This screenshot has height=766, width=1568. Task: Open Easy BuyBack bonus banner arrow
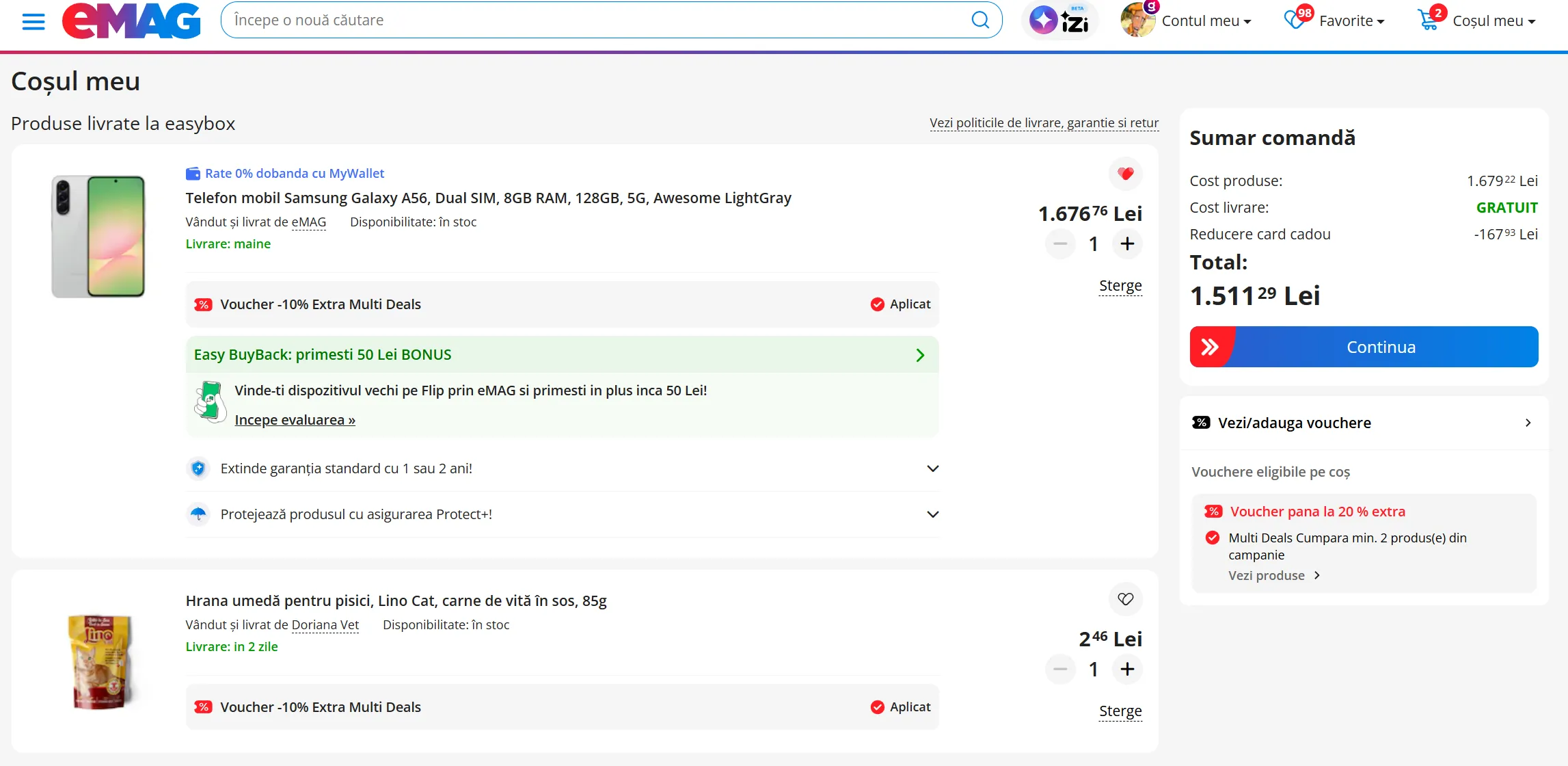(920, 355)
